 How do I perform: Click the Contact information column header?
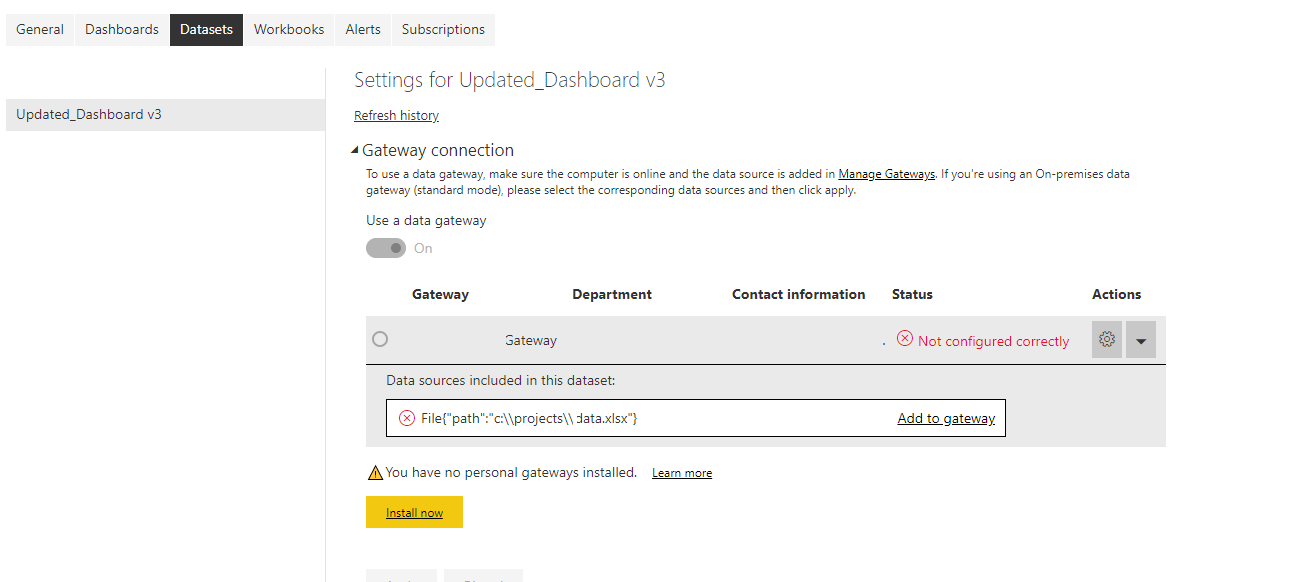(799, 294)
